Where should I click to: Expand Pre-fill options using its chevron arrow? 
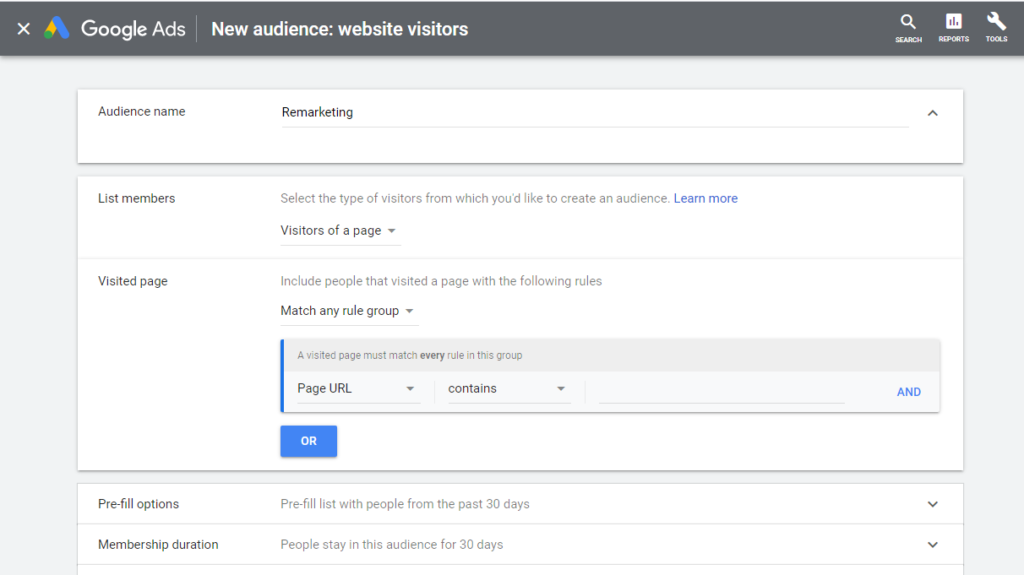[x=932, y=504]
